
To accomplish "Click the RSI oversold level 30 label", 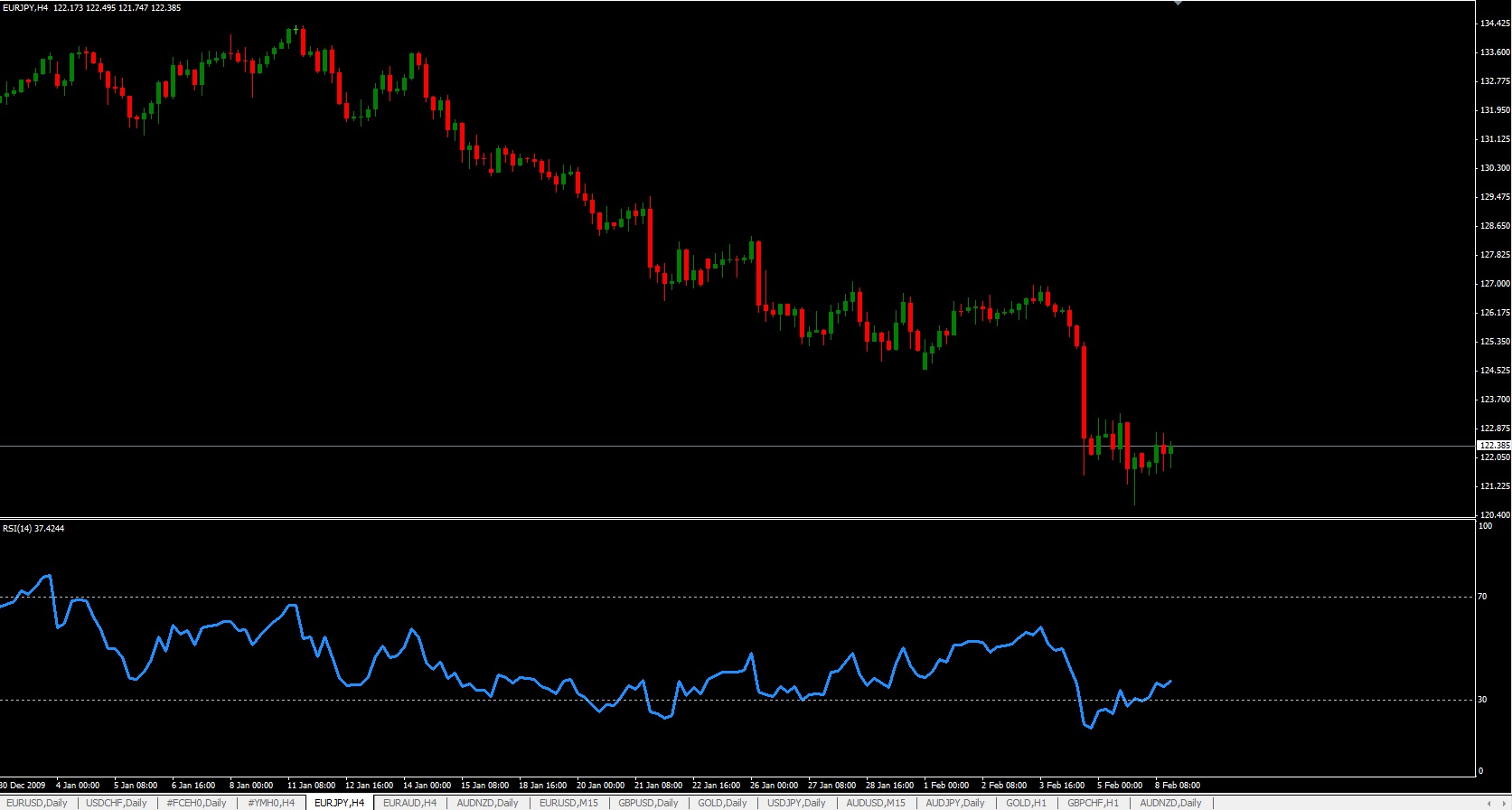I will click(1482, 700).
